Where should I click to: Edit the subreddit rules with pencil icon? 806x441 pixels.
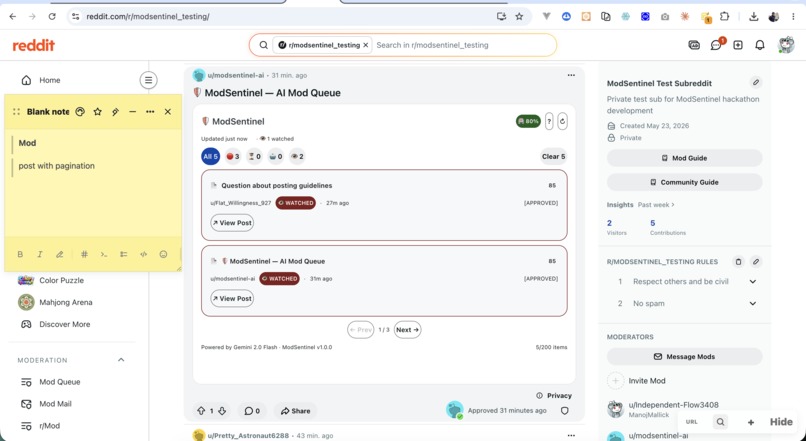click(756, 262)
